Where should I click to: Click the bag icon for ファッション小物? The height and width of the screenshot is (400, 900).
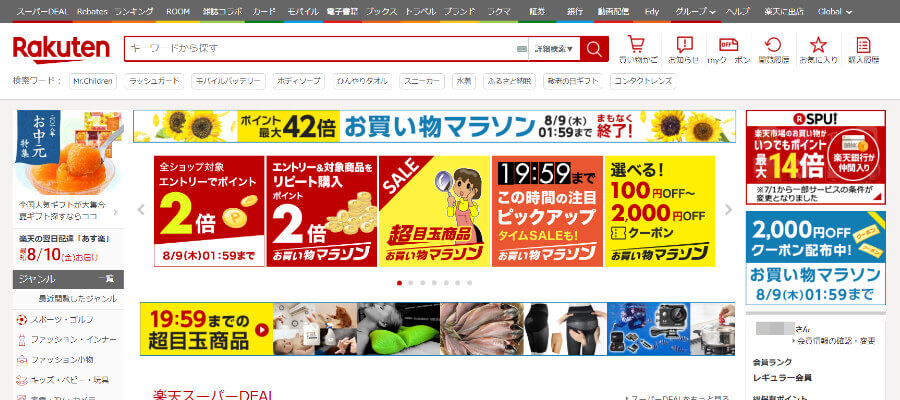(22, 360)
